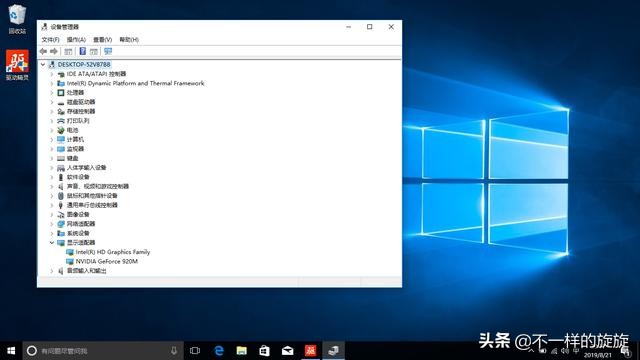Expand Intel(R) Dynamic Platform and Thermal Framework
The height and width of the screenshot is (360, 640).
(52, 84)
